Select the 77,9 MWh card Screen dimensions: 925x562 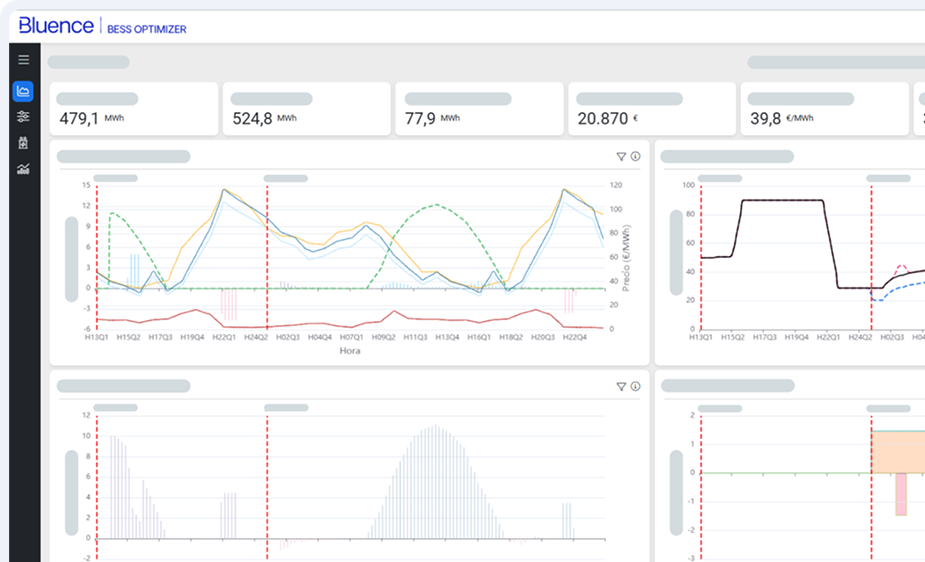(x=479, y=109)
